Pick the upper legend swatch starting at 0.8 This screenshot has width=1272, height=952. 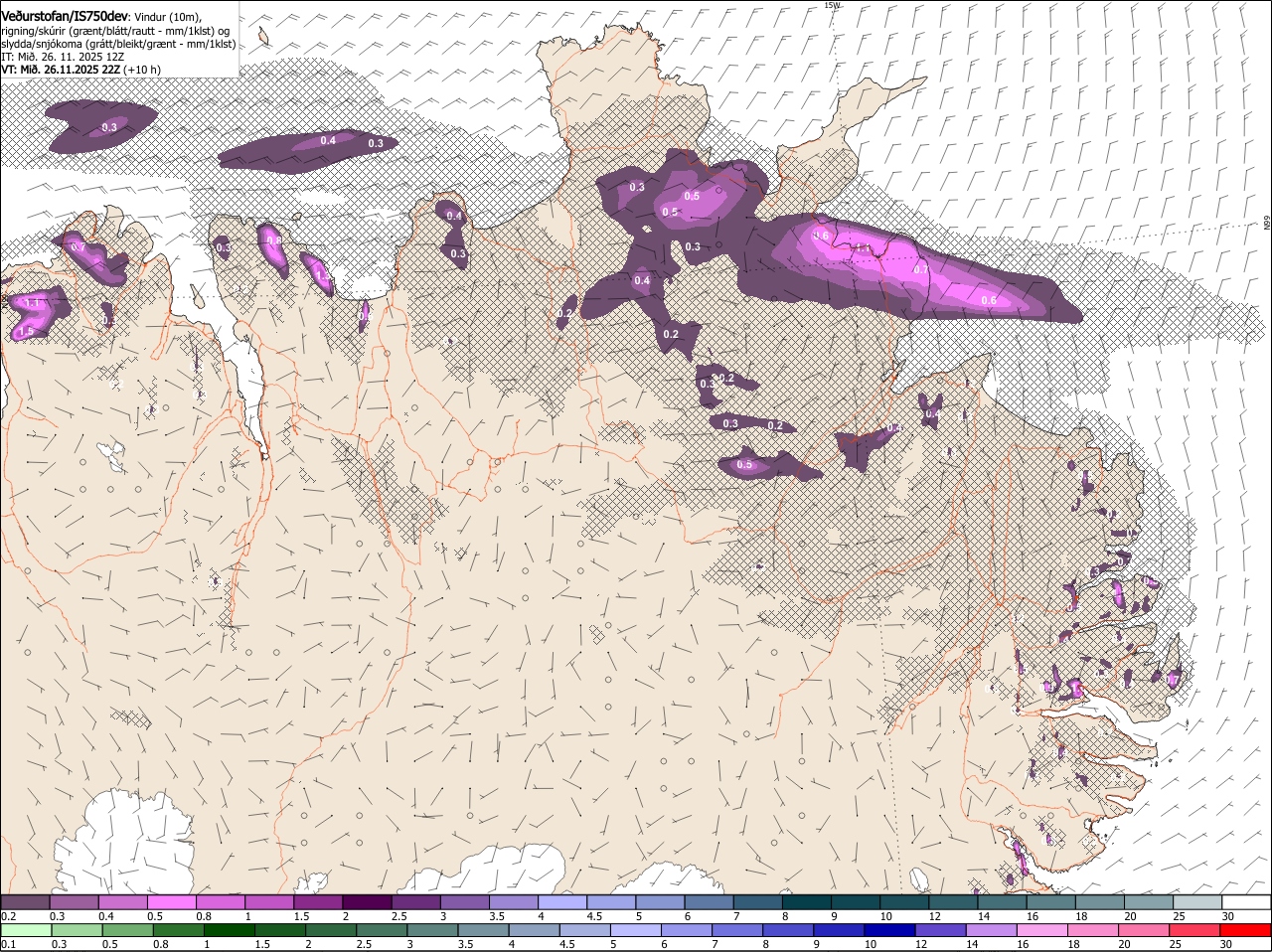[220, 902]
